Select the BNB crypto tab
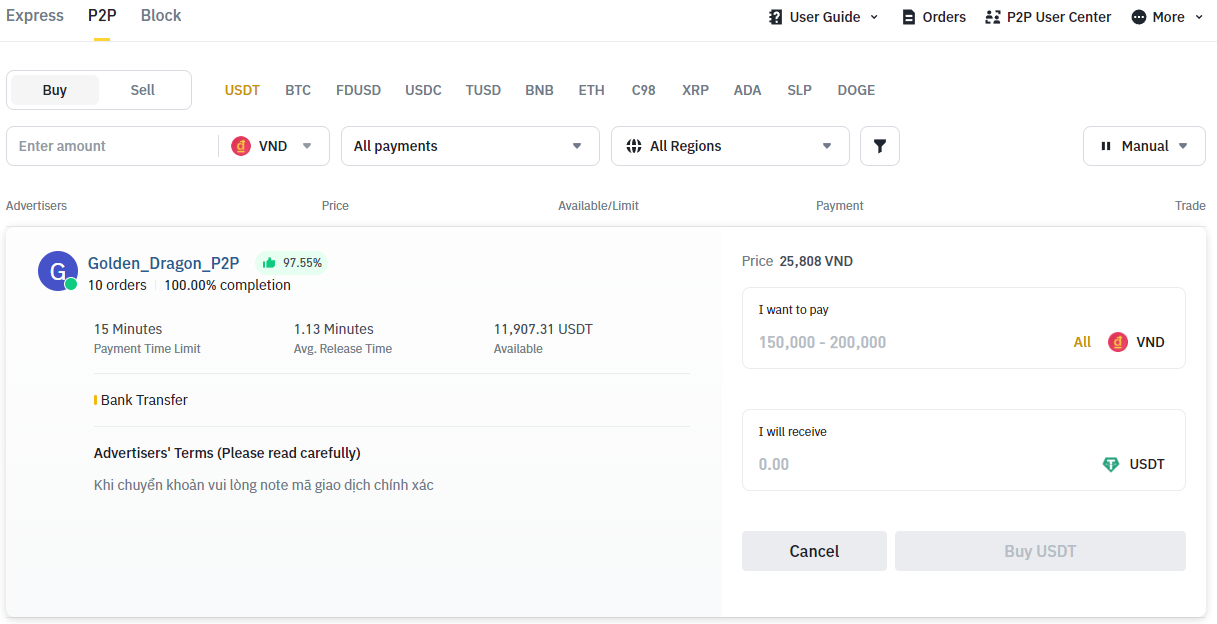The image size is (1217, 624). point(539,90)
